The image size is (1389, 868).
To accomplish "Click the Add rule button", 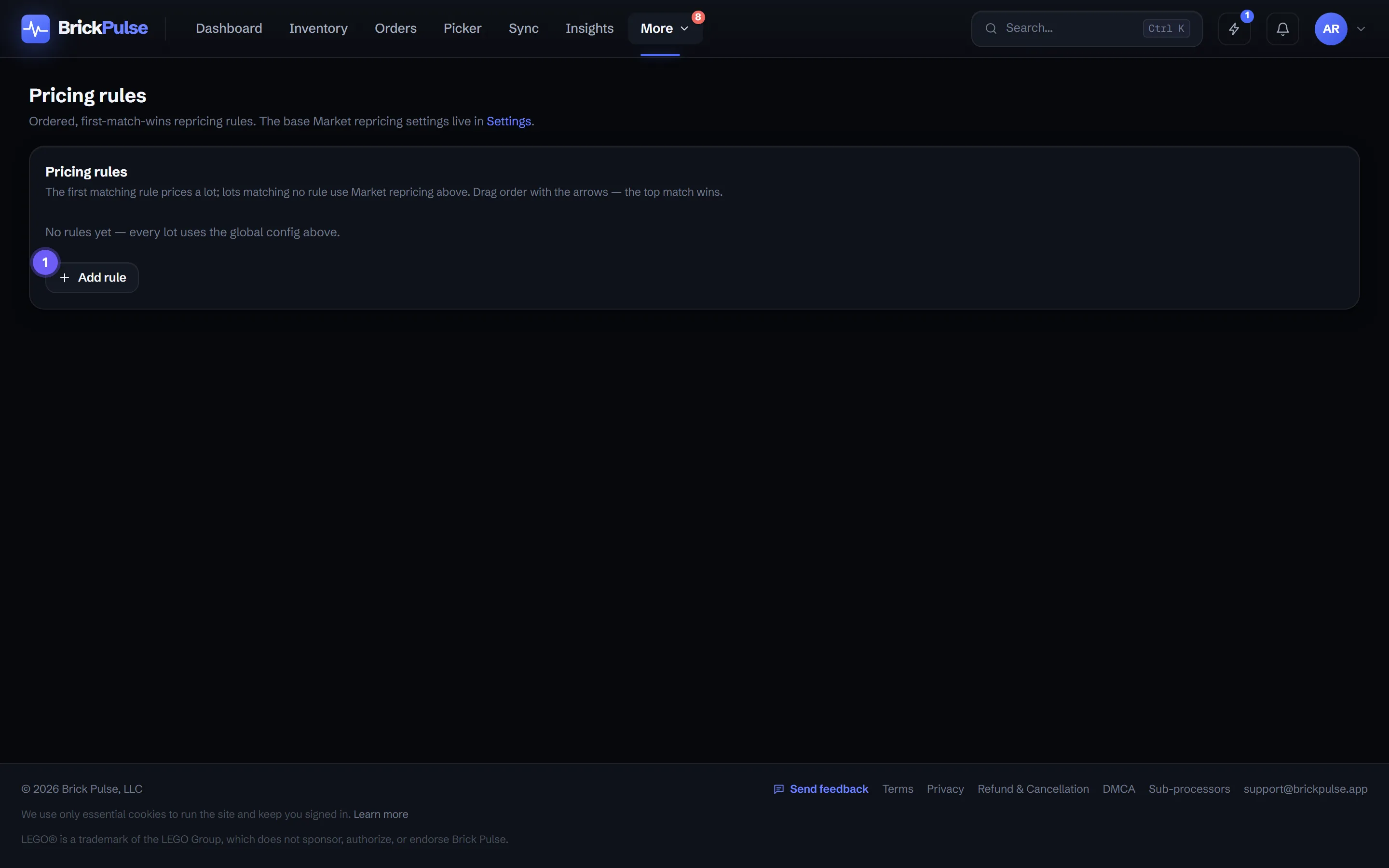I will tap(92, 278).
